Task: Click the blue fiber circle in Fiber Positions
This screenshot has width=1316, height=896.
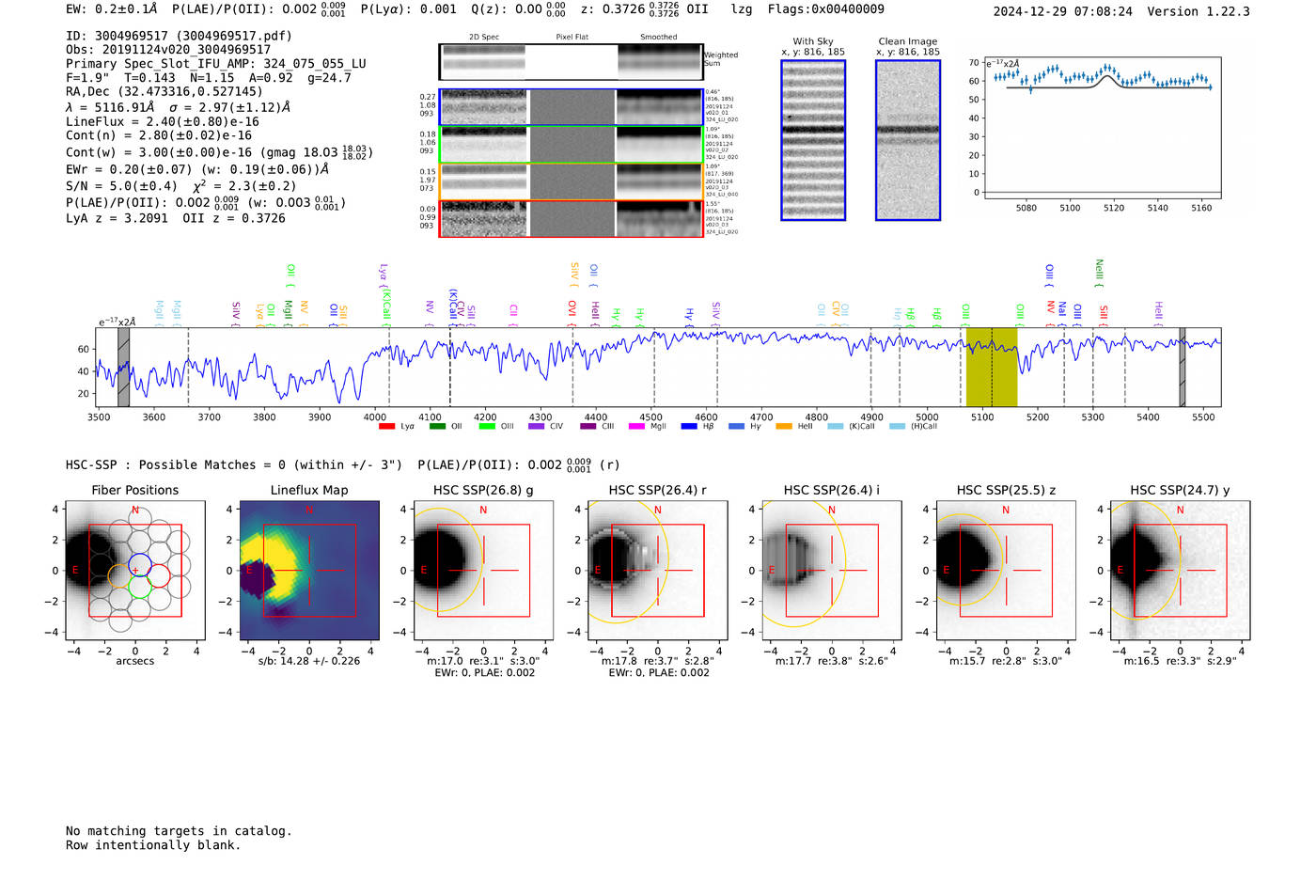Action: 139,564
